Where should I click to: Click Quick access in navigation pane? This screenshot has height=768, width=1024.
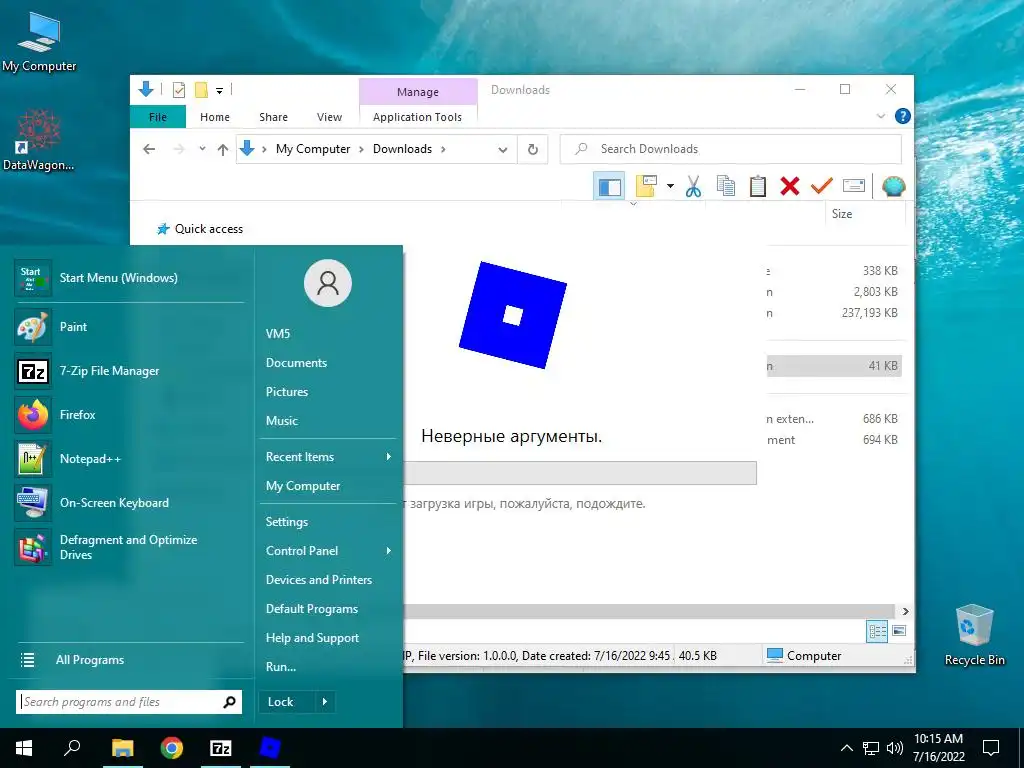208,229
